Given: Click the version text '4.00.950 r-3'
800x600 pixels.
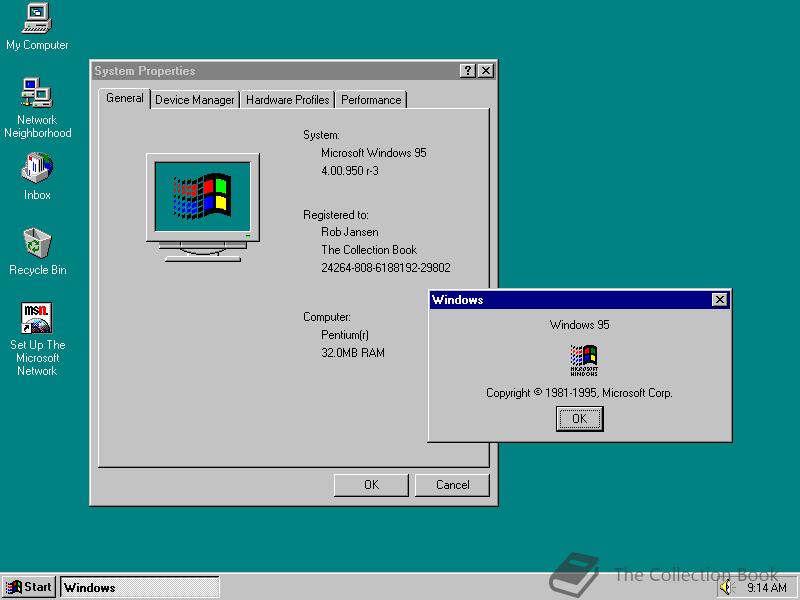Looking at the screenshot, I should click(350, 170).
